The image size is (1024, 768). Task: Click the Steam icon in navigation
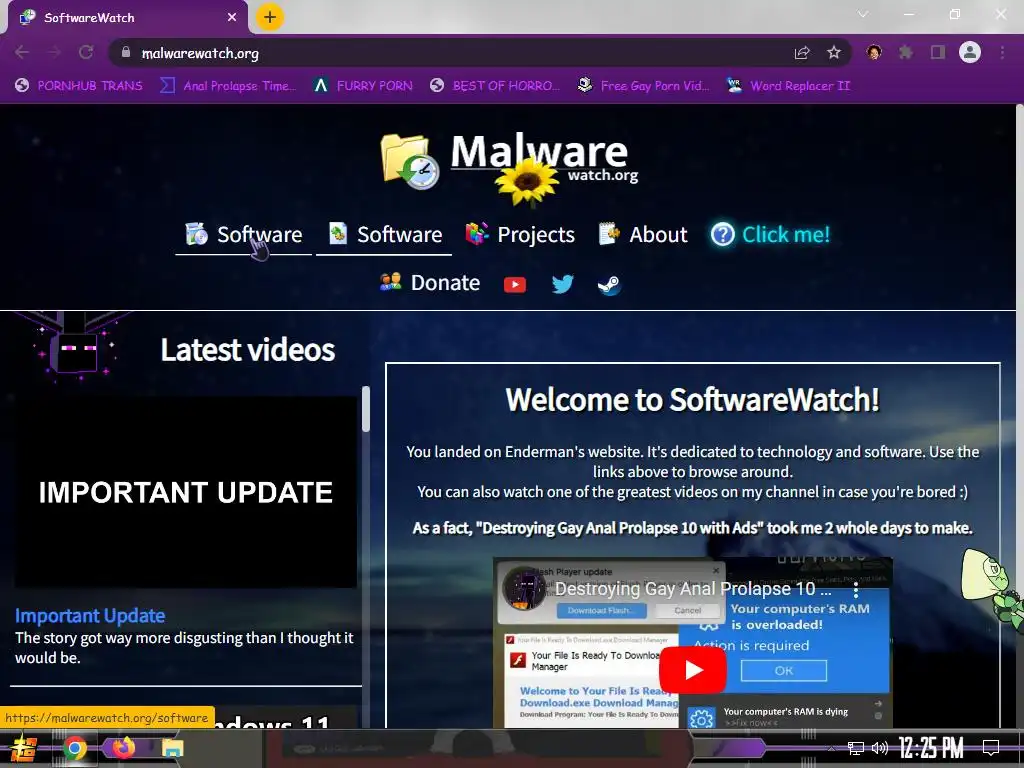[x=609, y=285]
